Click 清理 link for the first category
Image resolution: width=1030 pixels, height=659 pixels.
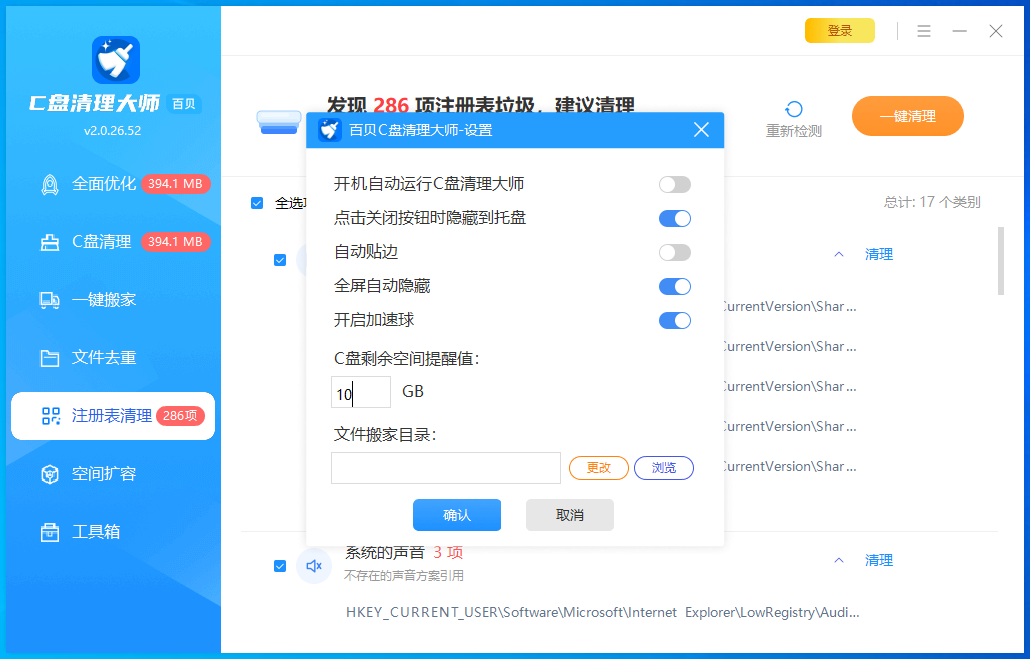(879, 254)
